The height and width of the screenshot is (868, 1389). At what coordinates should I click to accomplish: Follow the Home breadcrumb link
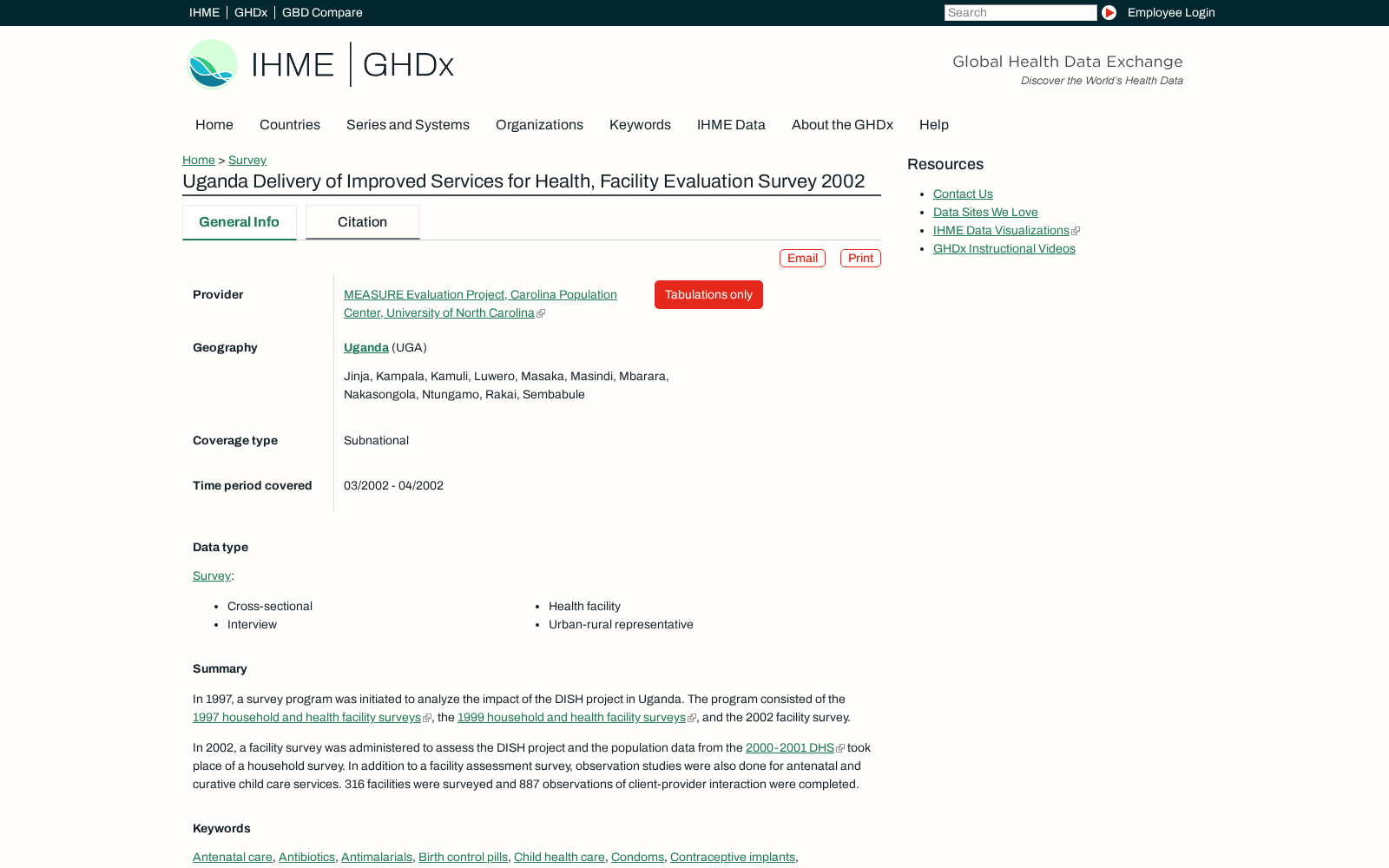(x=199, y=160)
